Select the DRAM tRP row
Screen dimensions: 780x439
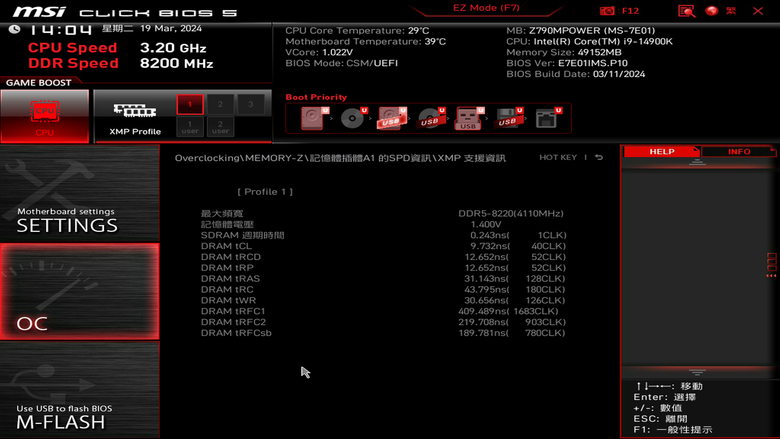tap(383, 267)
